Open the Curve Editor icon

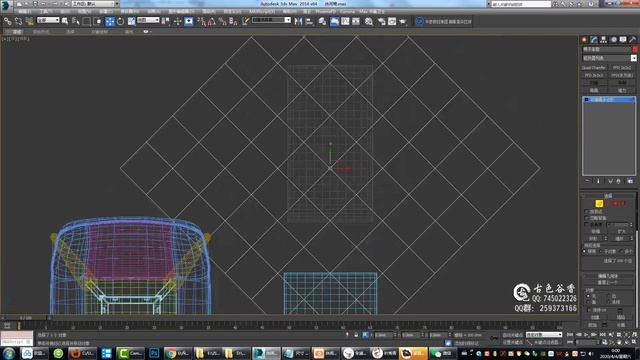pyautogui.click(x=345, y=21)
